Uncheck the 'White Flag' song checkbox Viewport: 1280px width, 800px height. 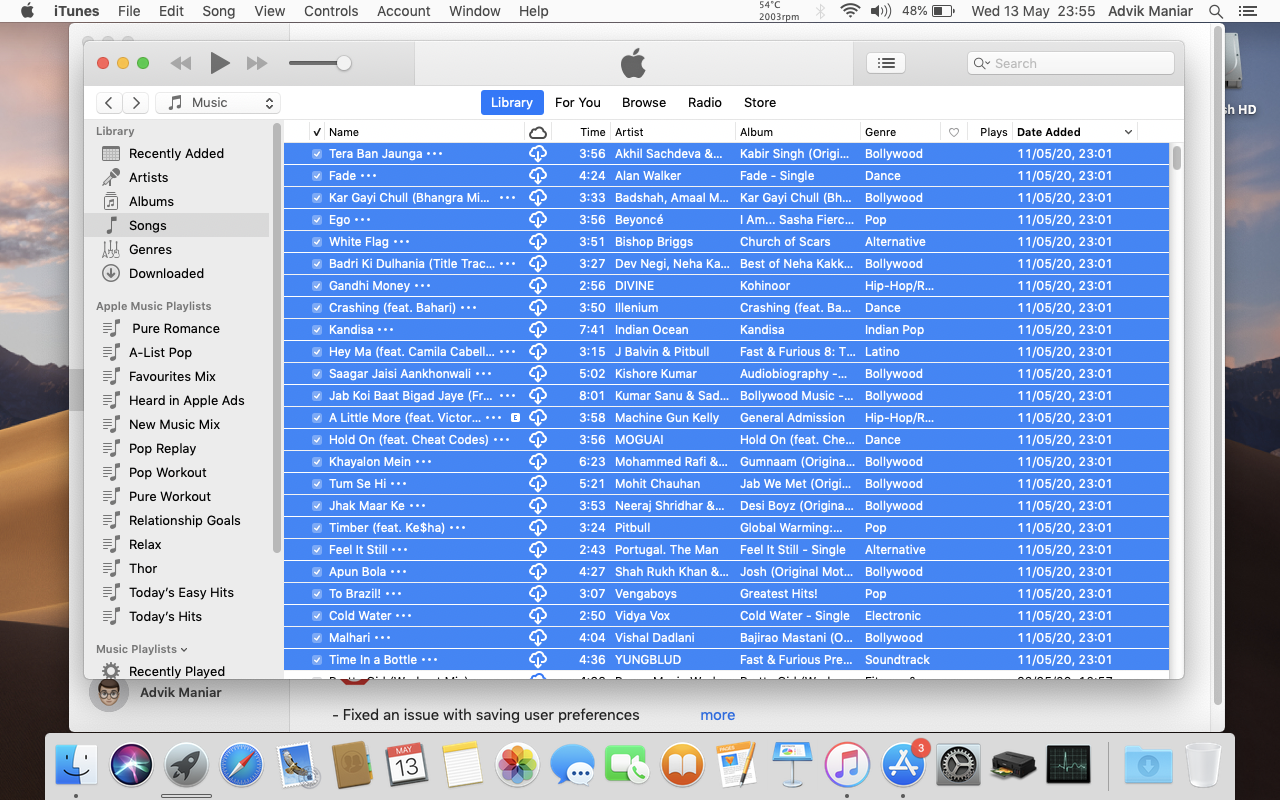click(317, 242)
